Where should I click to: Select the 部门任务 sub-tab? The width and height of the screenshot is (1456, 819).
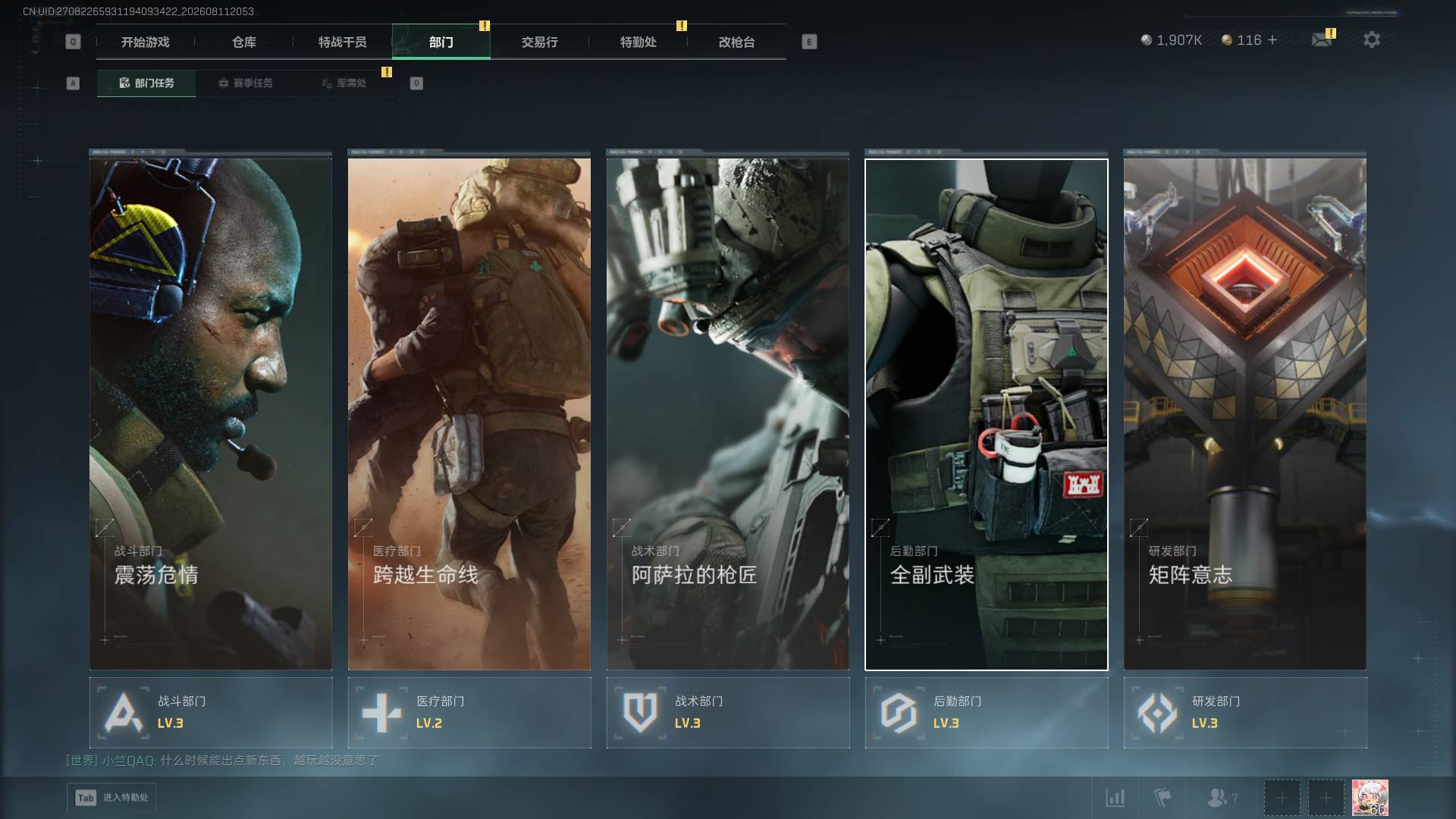coord(146,83)
